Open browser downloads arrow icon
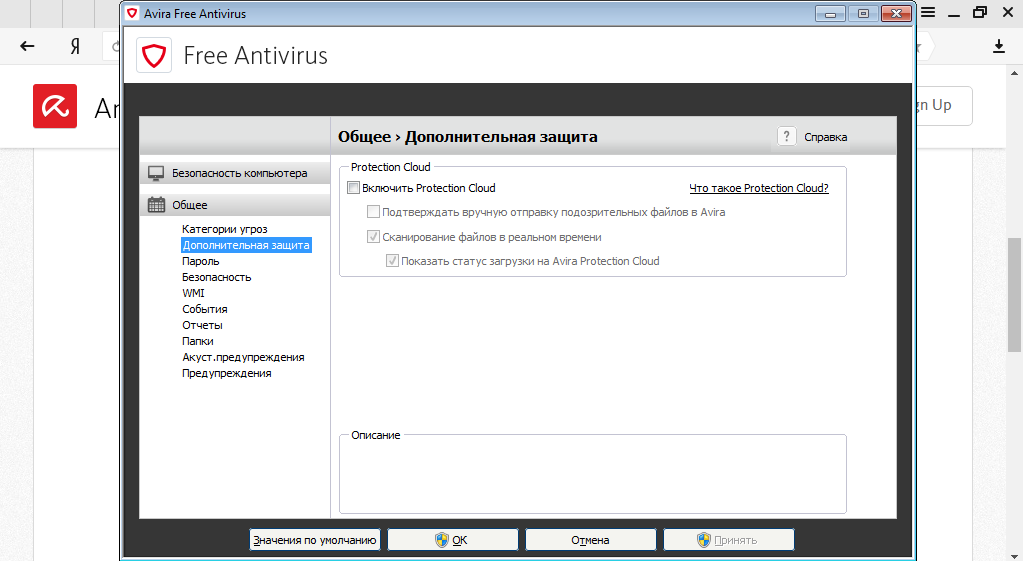1024x561 pixels. click(x=999, y=46)
